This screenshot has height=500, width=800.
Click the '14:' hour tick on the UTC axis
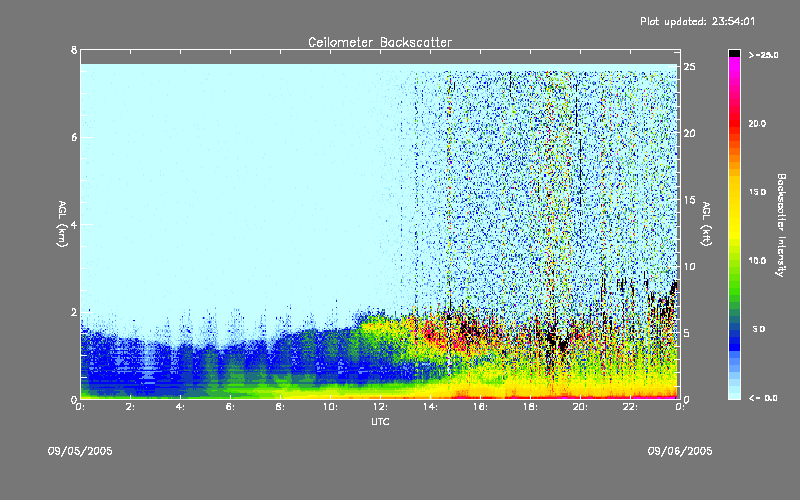[431, 407]
